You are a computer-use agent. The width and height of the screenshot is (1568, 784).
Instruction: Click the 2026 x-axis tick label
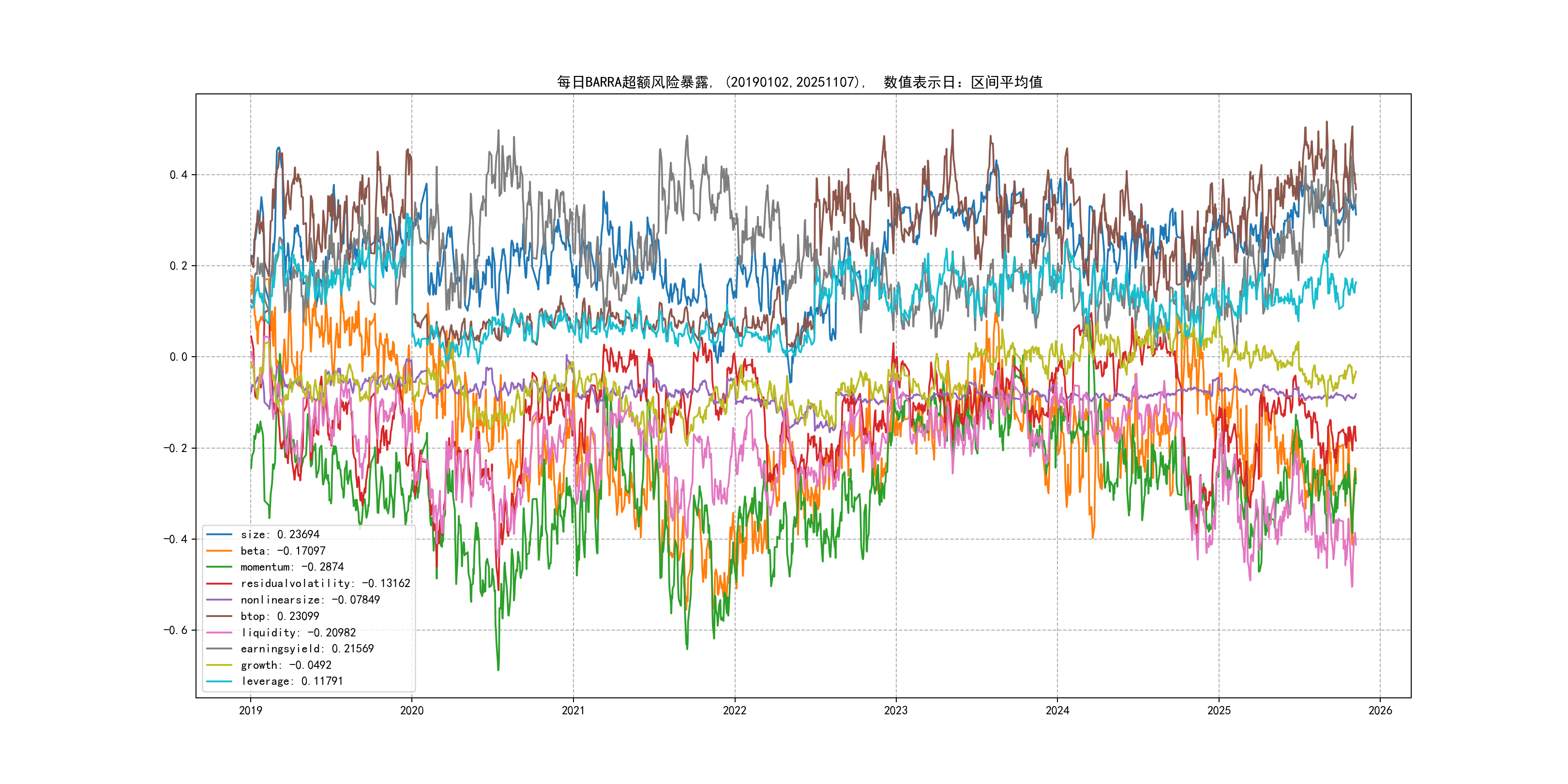coord(1380,710)
